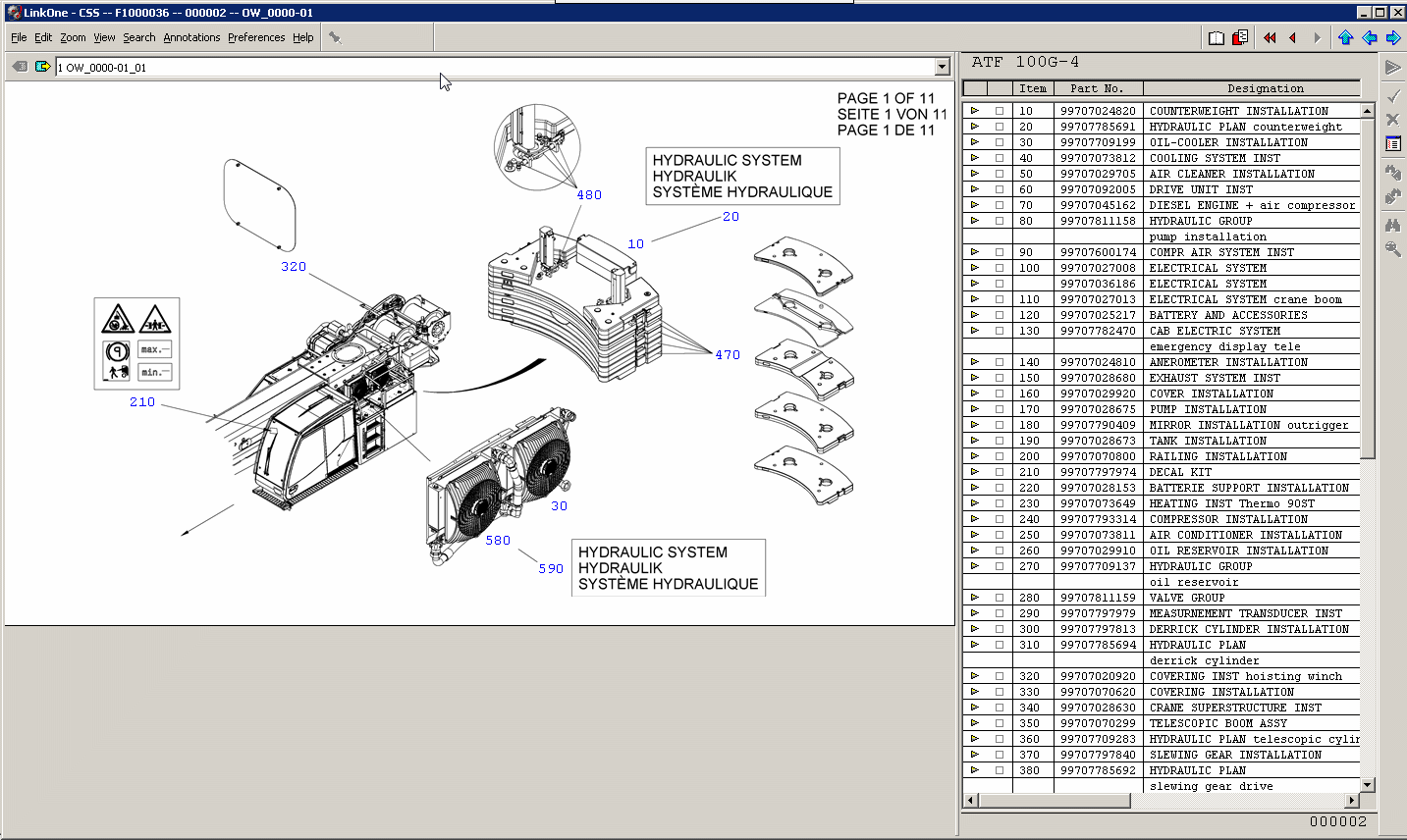Open the Annotations menu
Screen dimensions: 1407x840
coord(192,36)
